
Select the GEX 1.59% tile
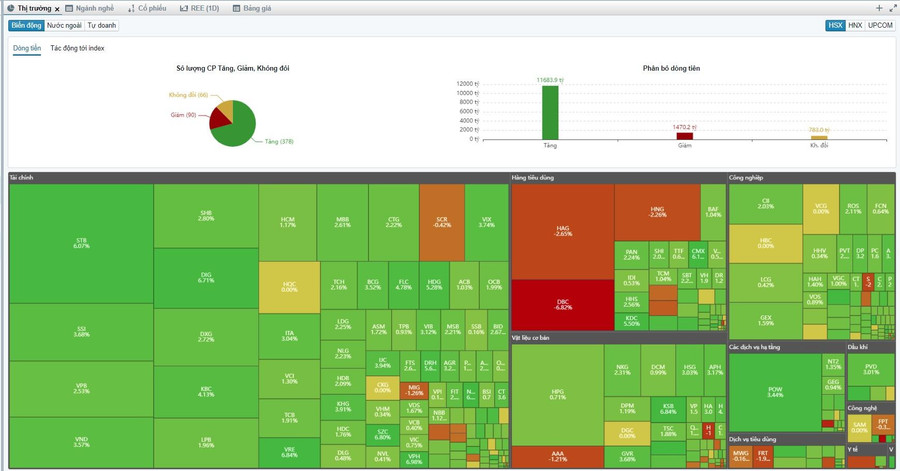pos(765,321)
